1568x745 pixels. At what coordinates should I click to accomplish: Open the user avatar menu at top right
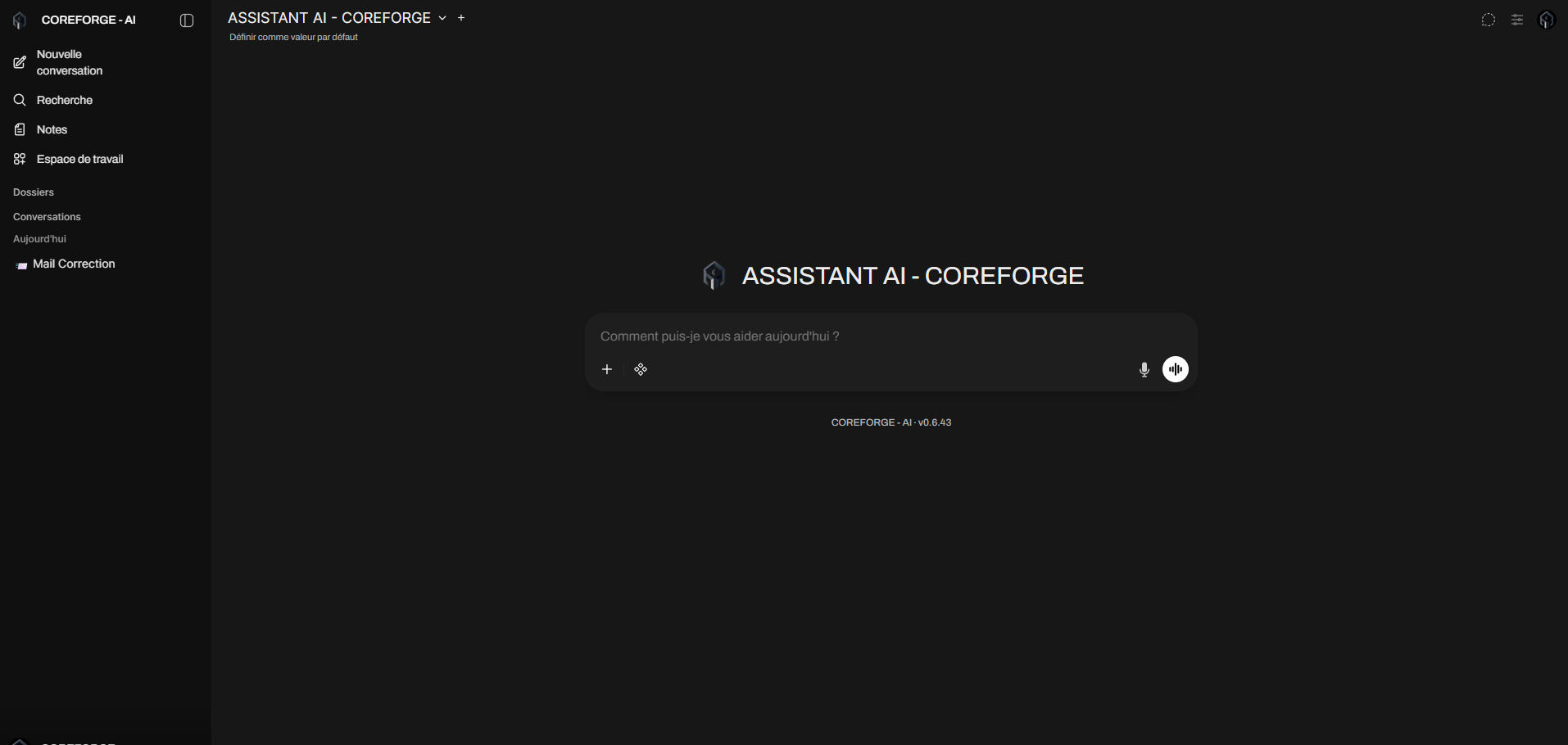pyautogui.click(x=1547, y=20)
